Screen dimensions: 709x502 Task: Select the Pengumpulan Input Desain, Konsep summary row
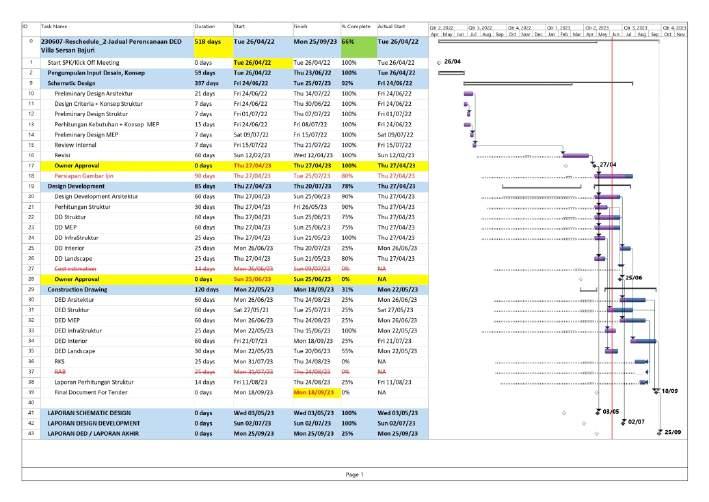[225, 73]
